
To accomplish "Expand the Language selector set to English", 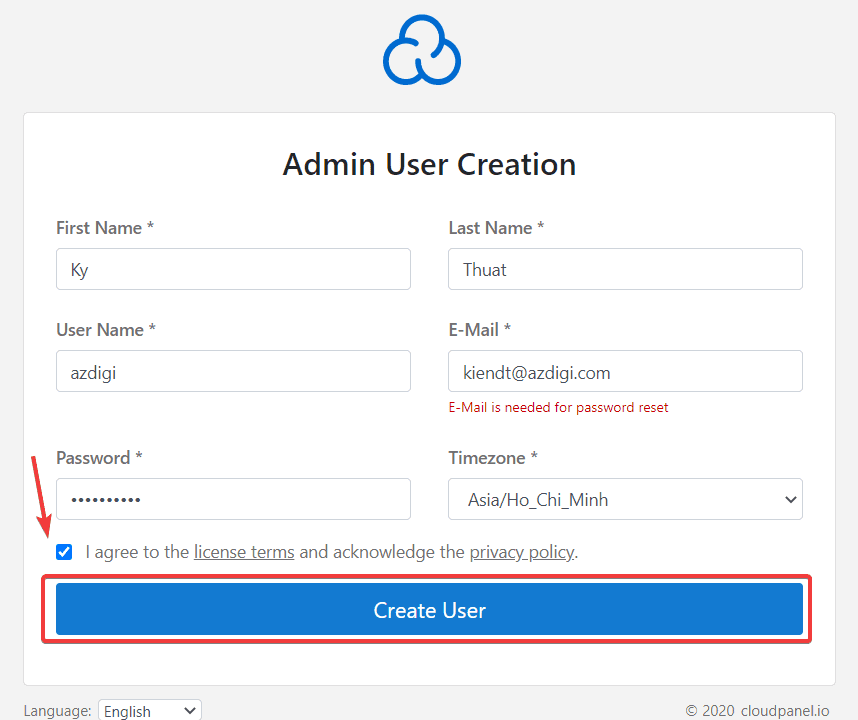I will [x=150, y=711].
